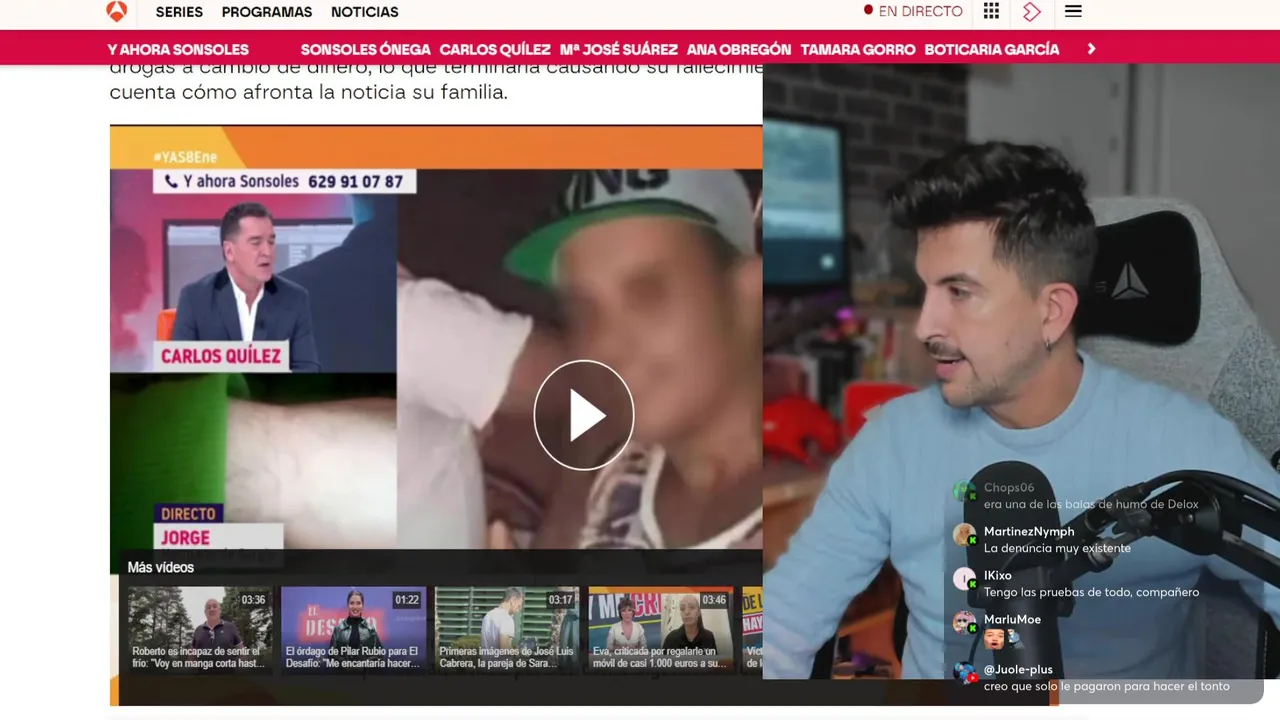Open BOTICARIA GARCÍA tag
Image resolution: width=1280 pixels, height=720 pixels.
(992, 49)
